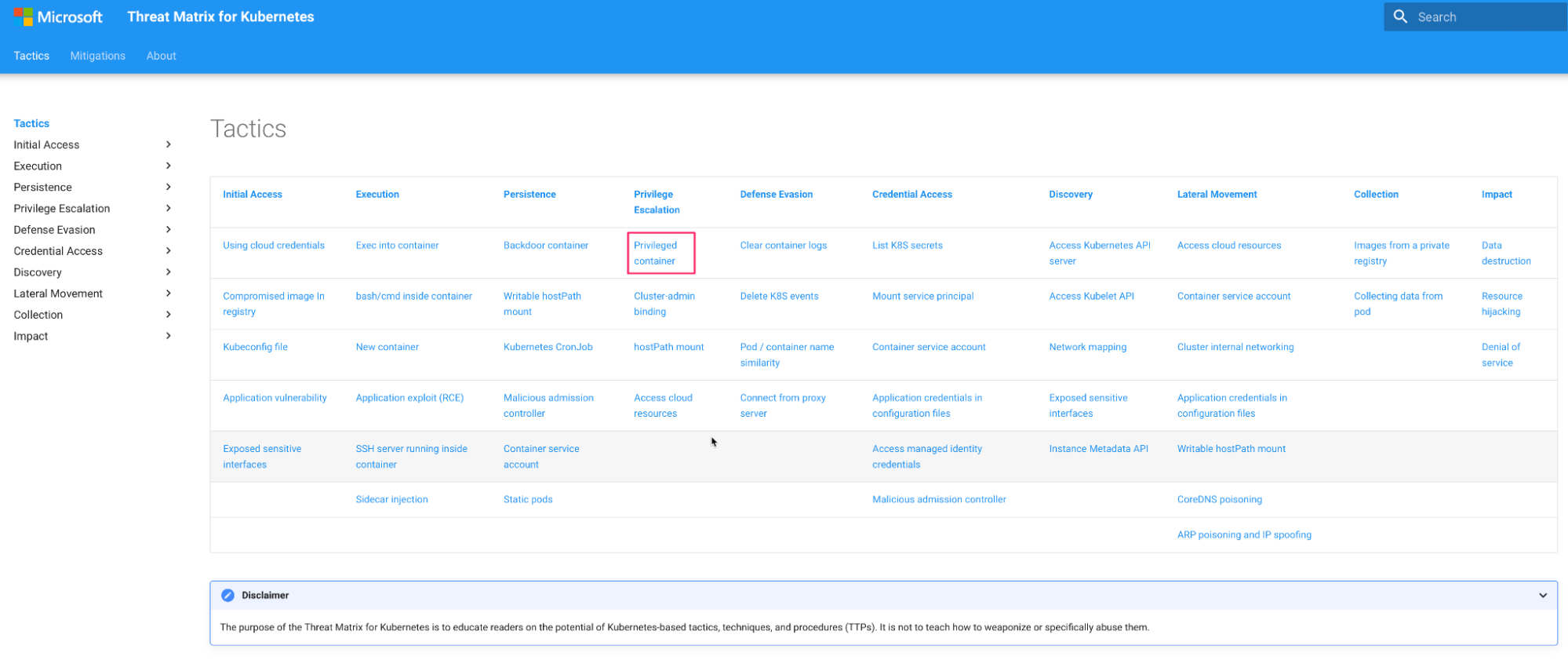Expand Privilege Escalation chevron in sidebar
The width and height of the screenshot is (1568, 660).
[x=168, y=208]
